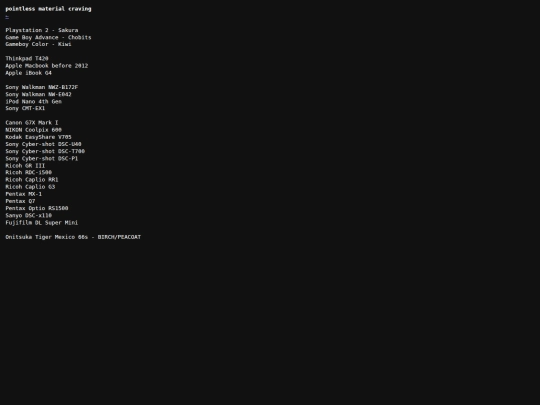This screenshot has width=540, height=405.
Task: Click the 'Sony Walkman NWZ-B172F' entry
Action: pyautogui.click(x=42, y=87)
